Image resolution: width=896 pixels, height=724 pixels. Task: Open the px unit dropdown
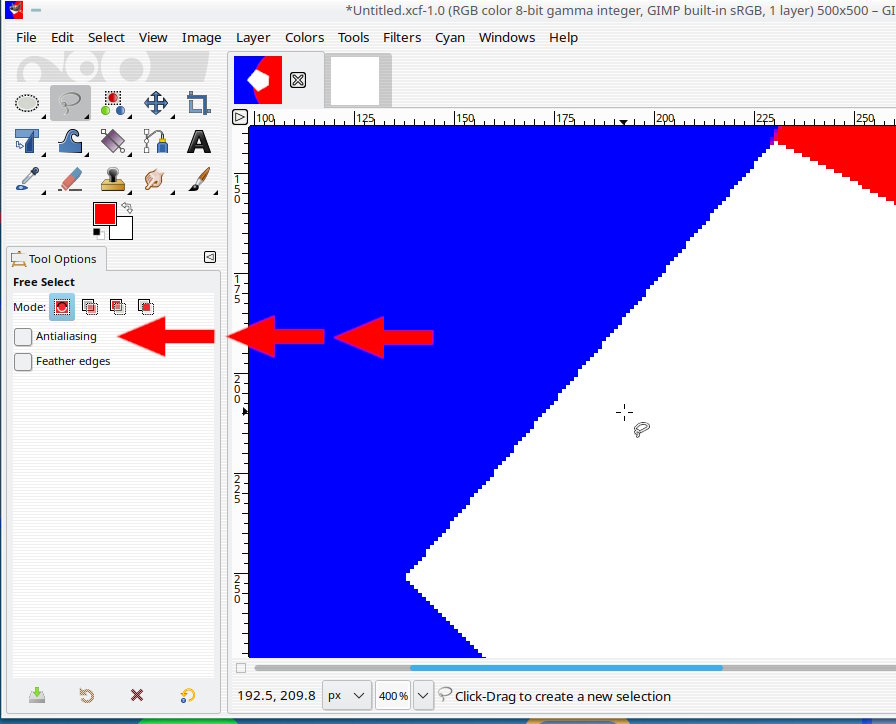(346, 695)
